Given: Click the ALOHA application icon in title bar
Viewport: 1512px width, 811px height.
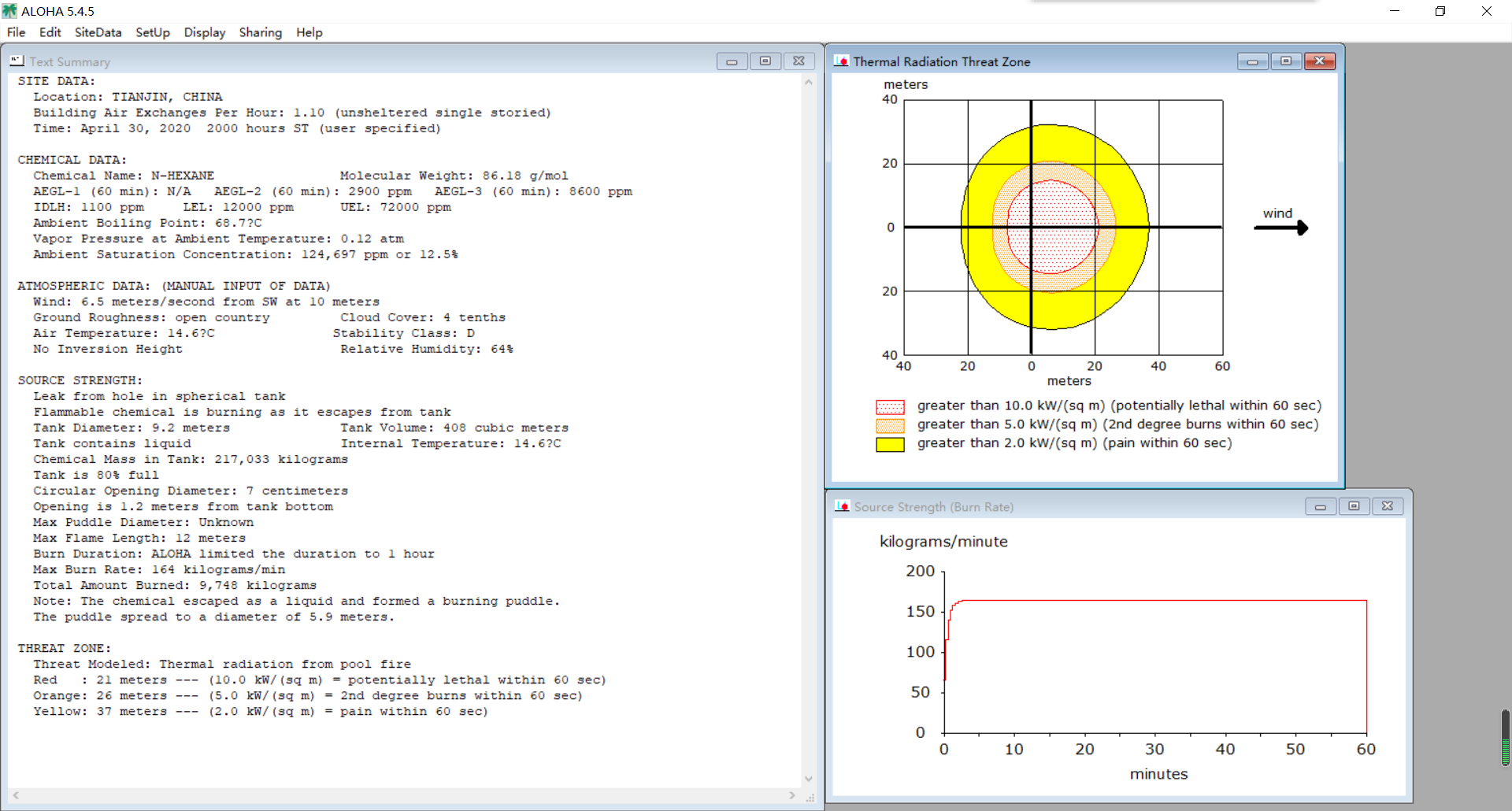Looking at the screenshot, I should [9, 11].
